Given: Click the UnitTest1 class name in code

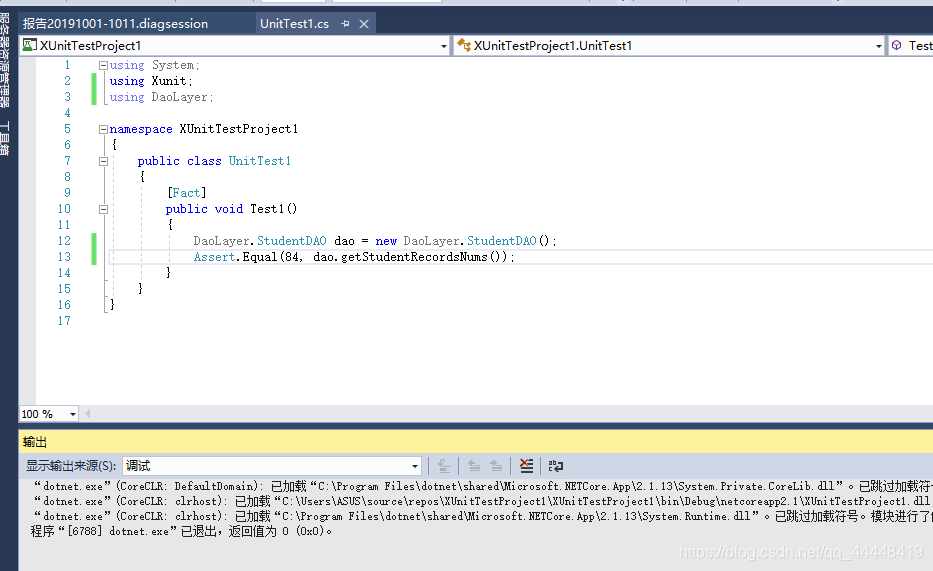Looking at the screenshot, I should [260, 161].
